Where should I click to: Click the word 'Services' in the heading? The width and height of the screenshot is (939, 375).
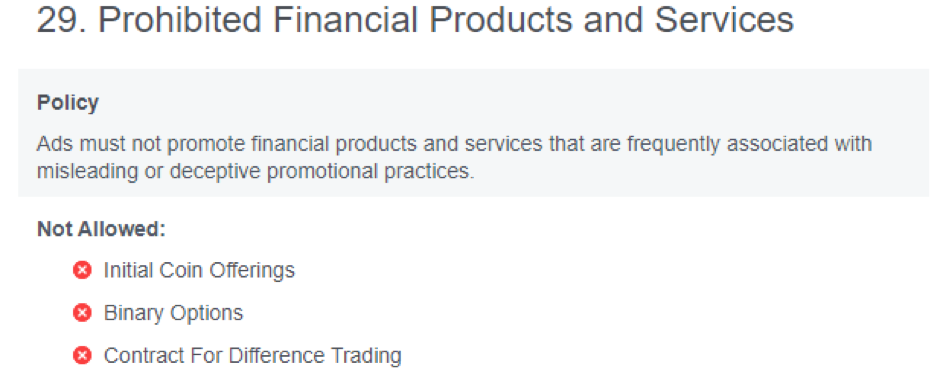point(724,21)
